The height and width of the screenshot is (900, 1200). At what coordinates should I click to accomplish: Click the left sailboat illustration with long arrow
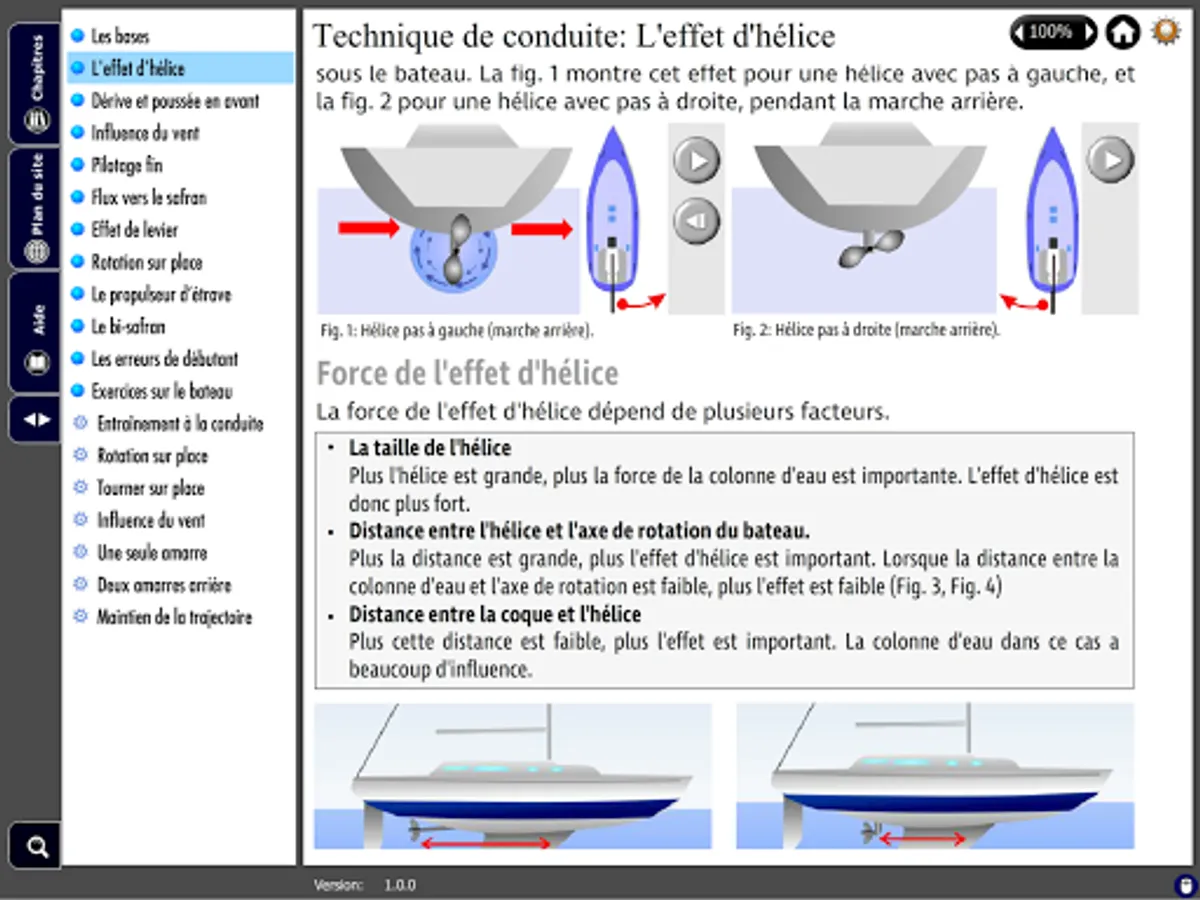pos(513,776)
